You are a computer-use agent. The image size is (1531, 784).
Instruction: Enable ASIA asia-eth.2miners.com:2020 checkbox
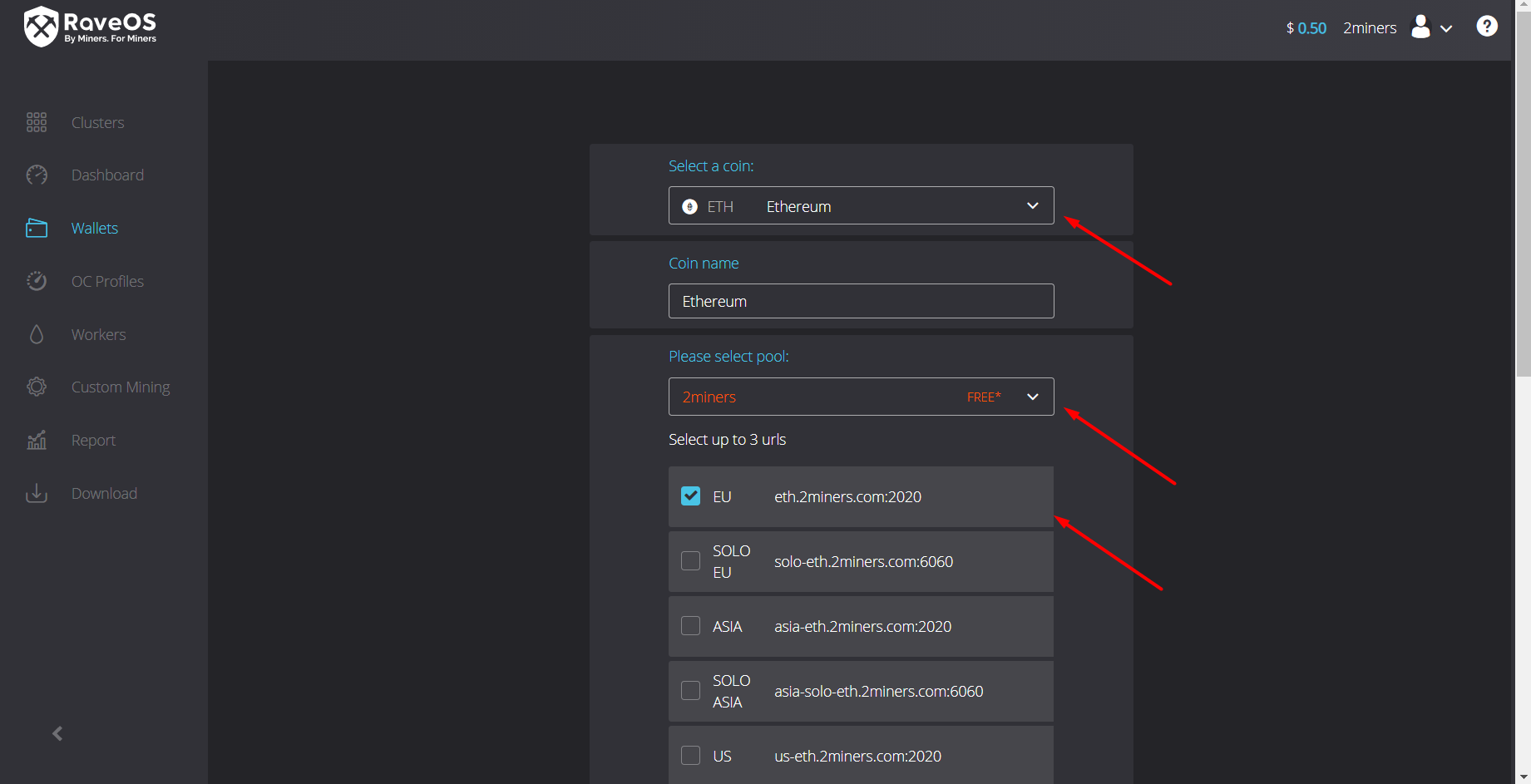[x=690, y=626]
